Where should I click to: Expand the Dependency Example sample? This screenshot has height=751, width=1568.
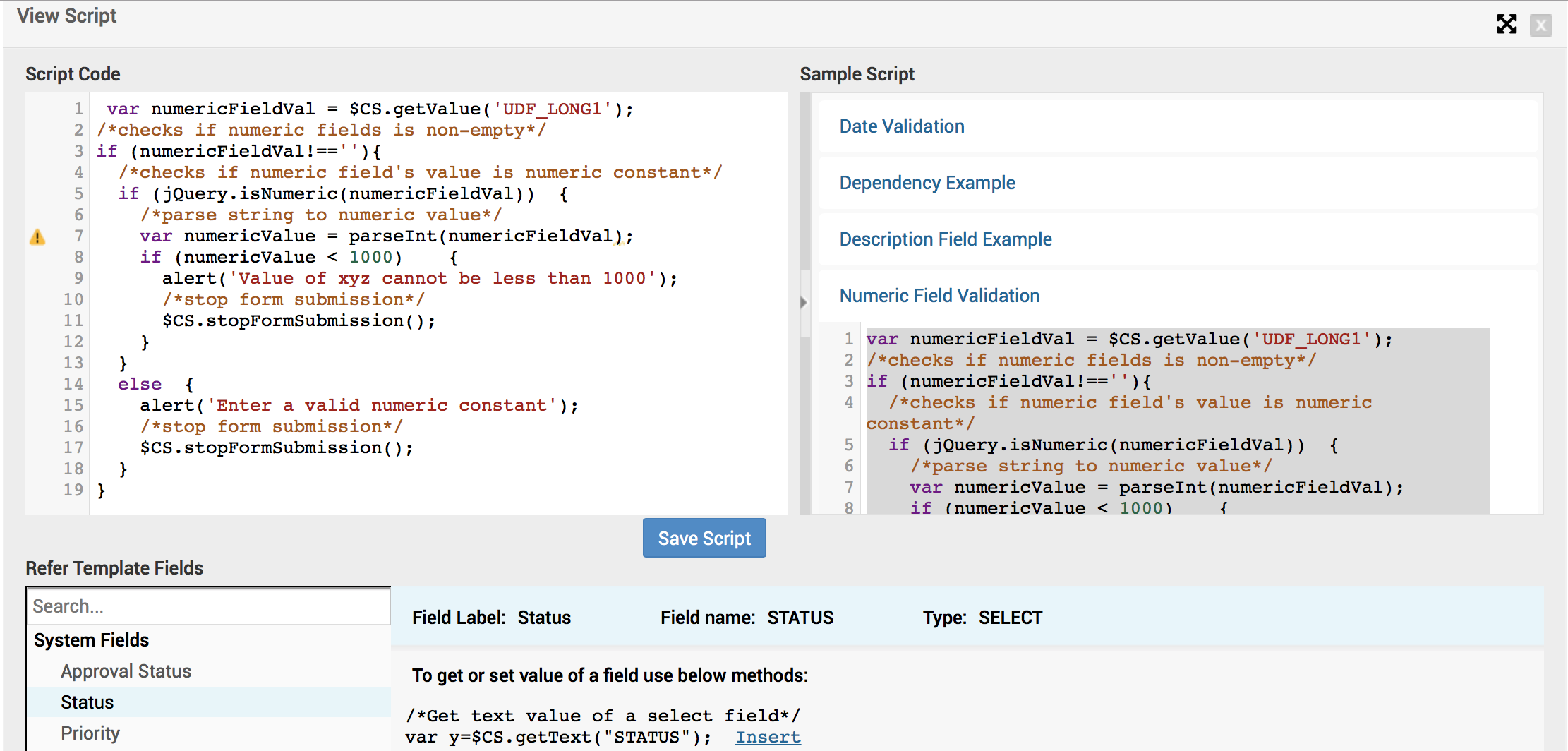927,183
